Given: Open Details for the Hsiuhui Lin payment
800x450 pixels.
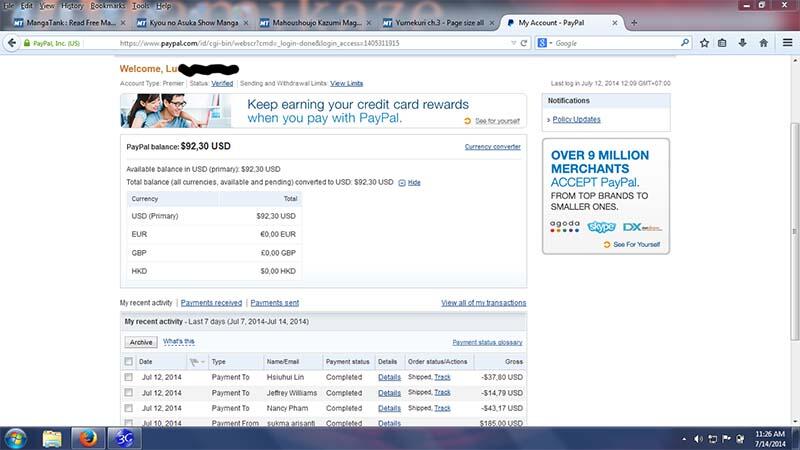Looking at the screenshot, I should [x=389, y=377].
